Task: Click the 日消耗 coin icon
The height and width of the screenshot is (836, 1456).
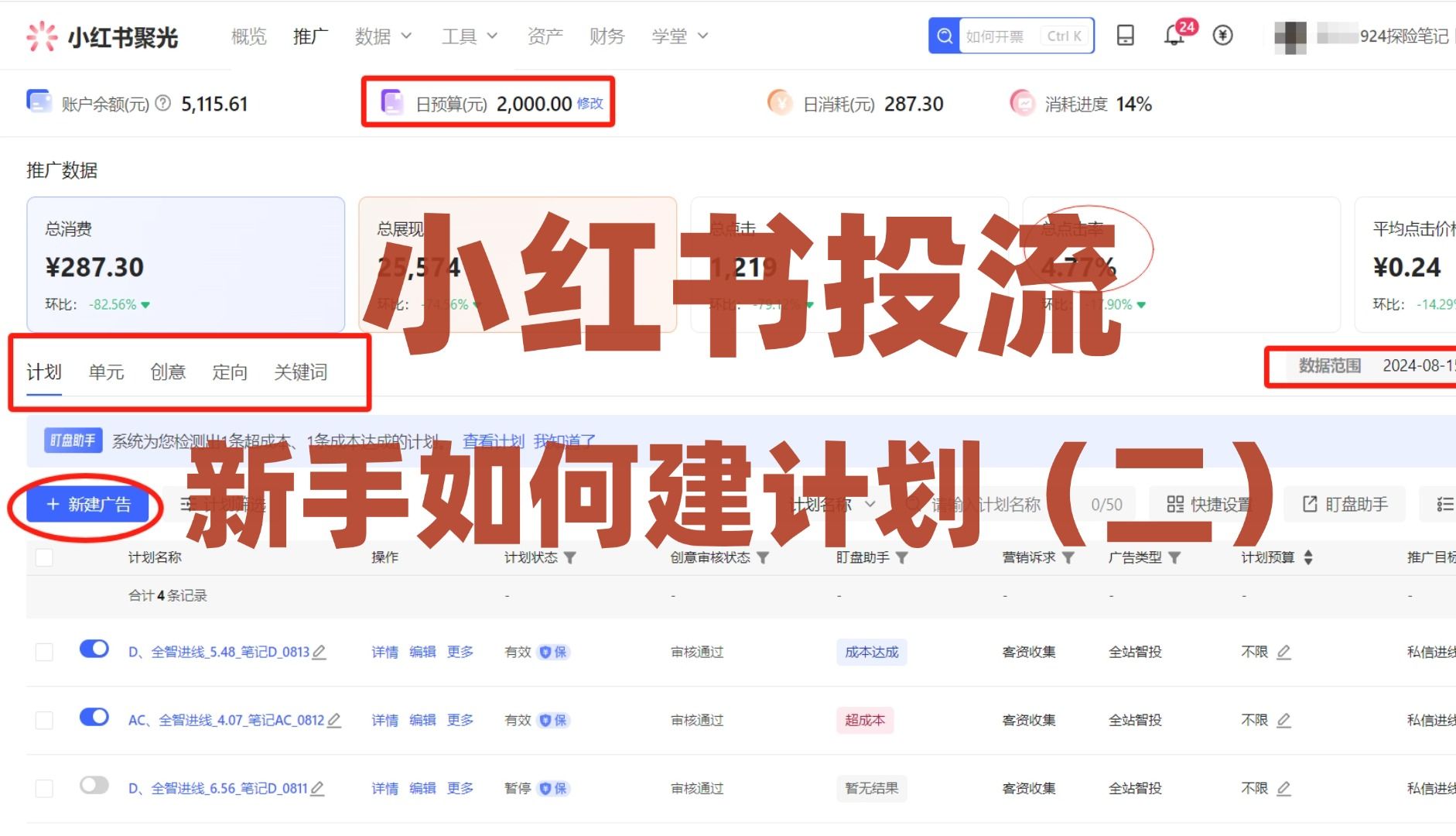Action: click(780, 102)
